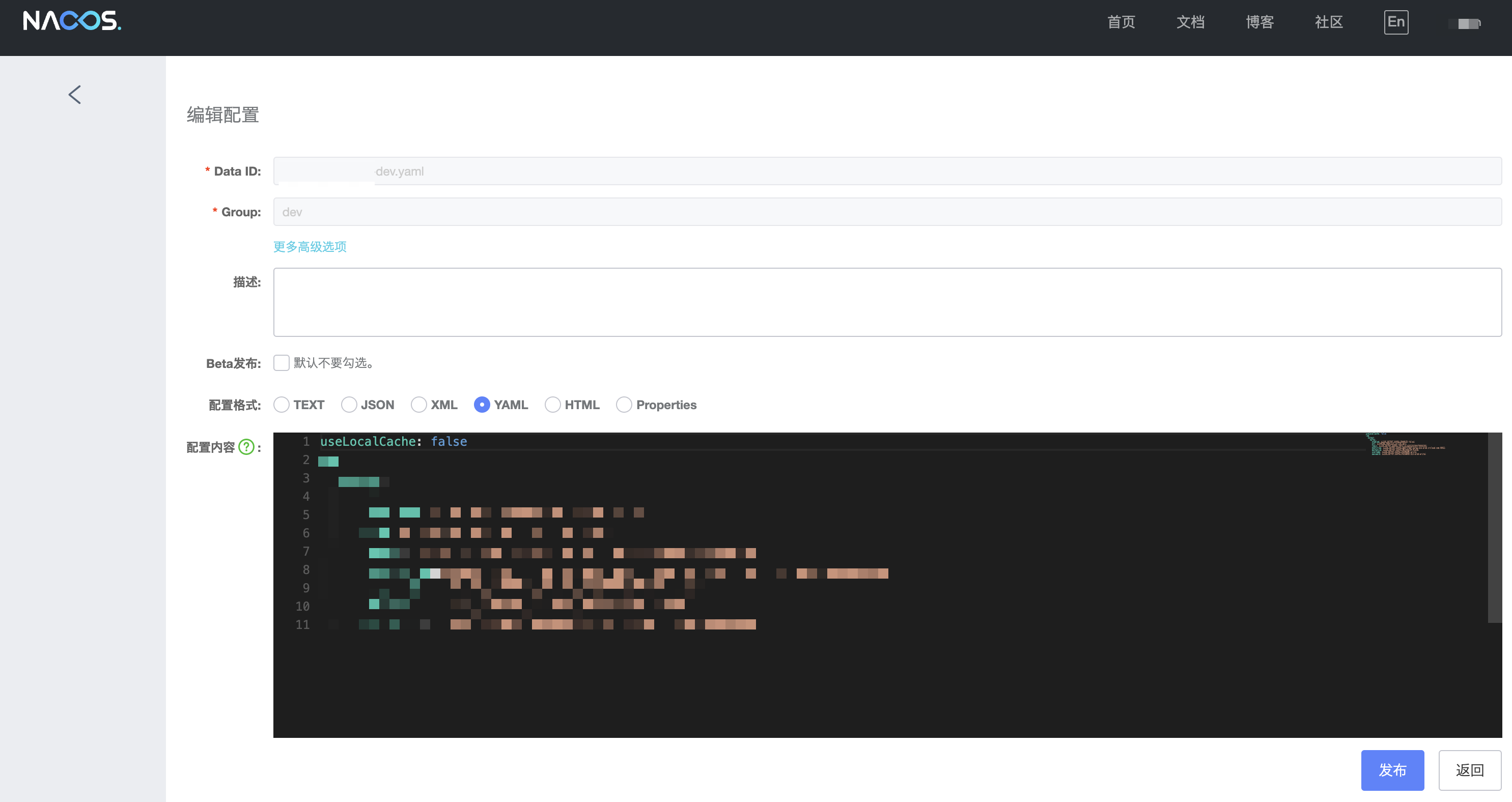Open the 社区 menu item
Image resolution: width=1512 pixels, height=802 pixels.
(1329, 22)
